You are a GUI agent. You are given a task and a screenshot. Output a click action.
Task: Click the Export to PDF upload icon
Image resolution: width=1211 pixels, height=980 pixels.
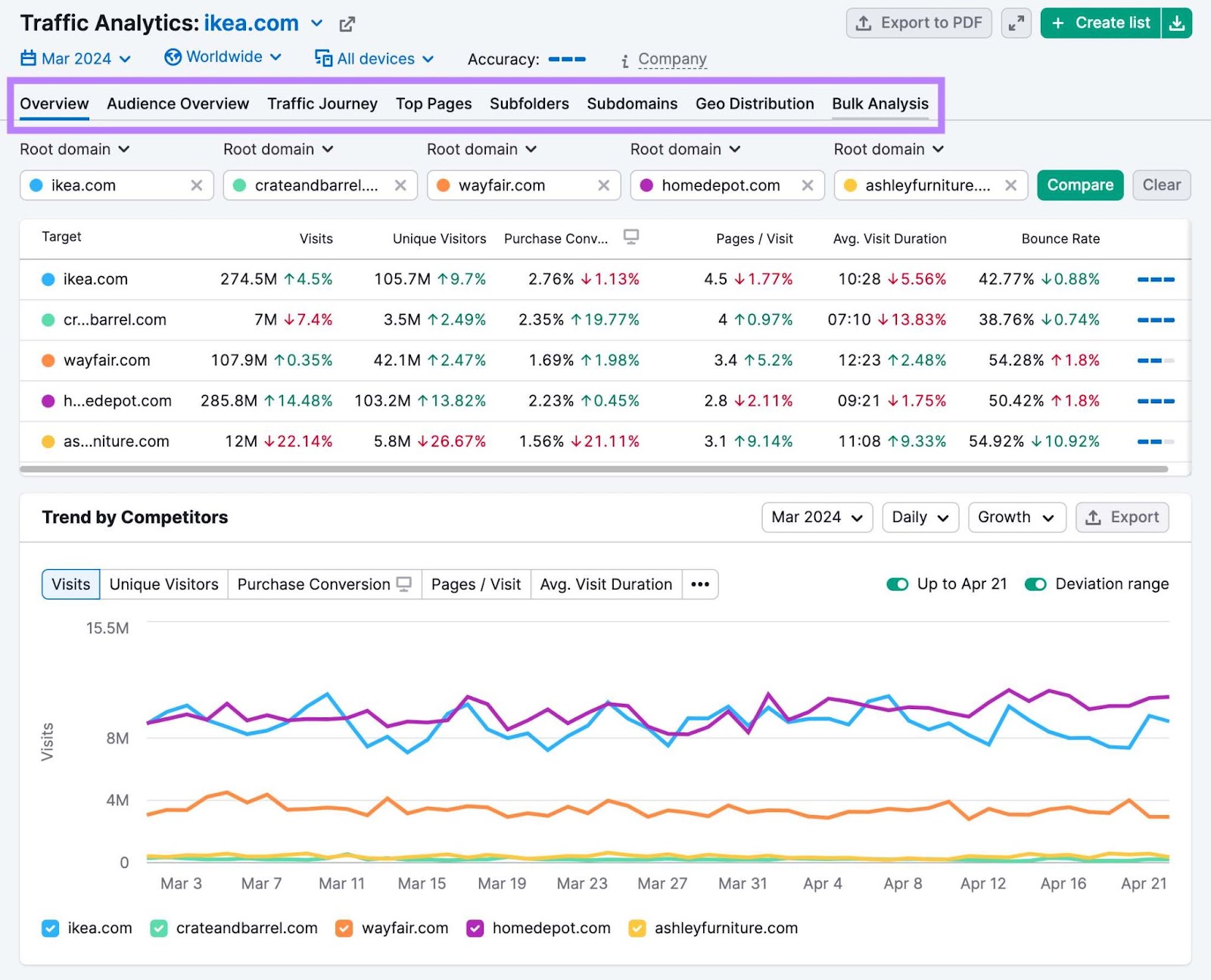864,23
